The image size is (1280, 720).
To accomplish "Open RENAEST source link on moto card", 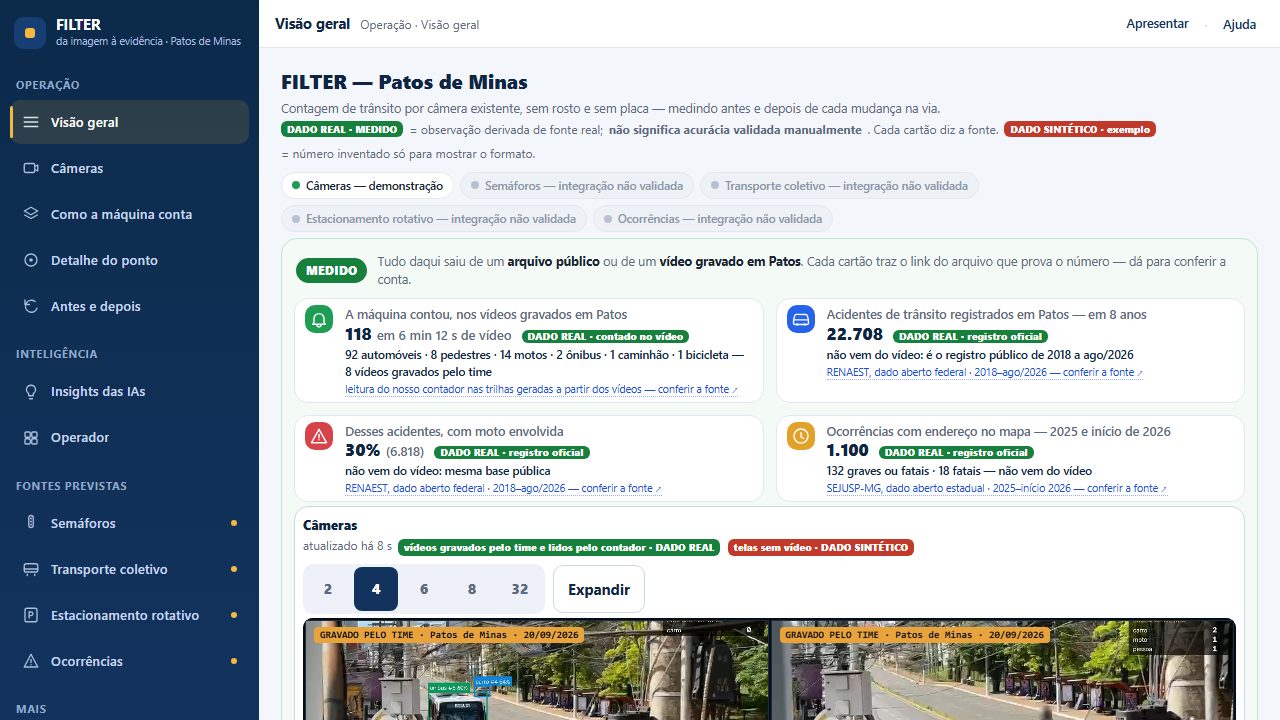I will click(503, 488).
